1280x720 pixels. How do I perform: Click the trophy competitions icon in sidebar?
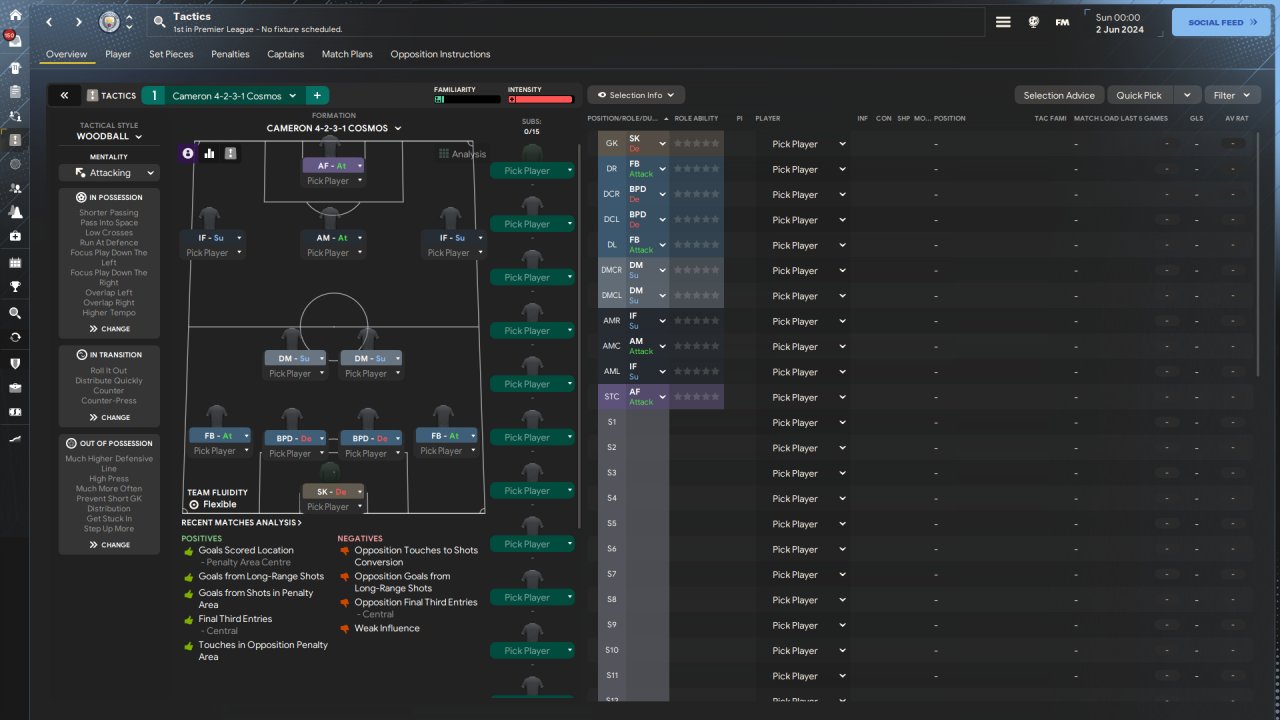pos(15,287)
